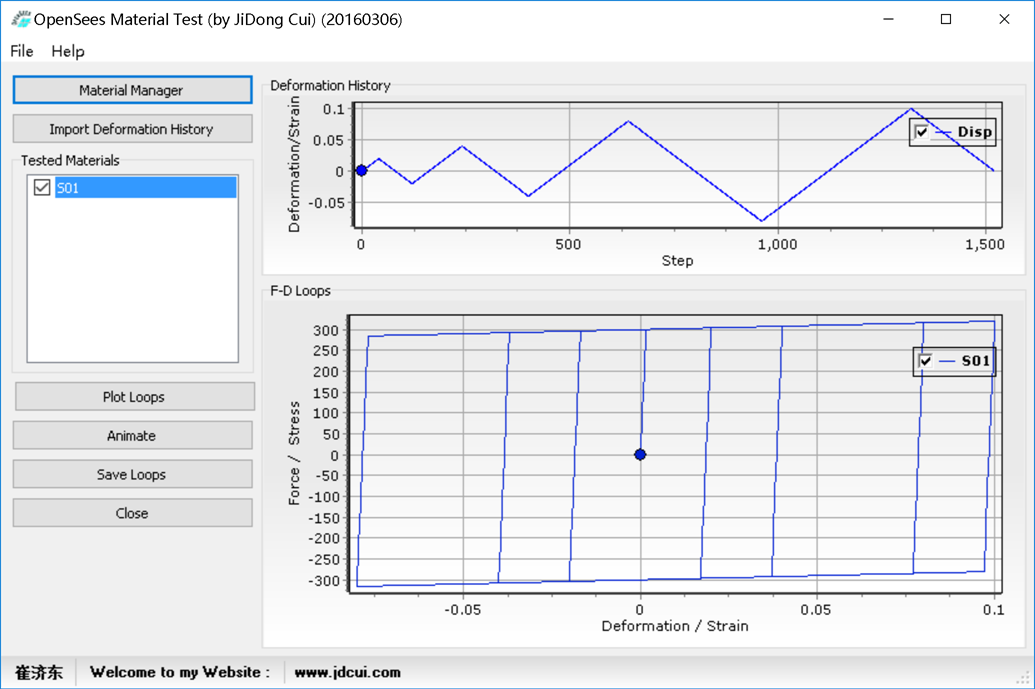
Task: Click the 'Deformation / Strain' x-axis label
Action: 675,626
